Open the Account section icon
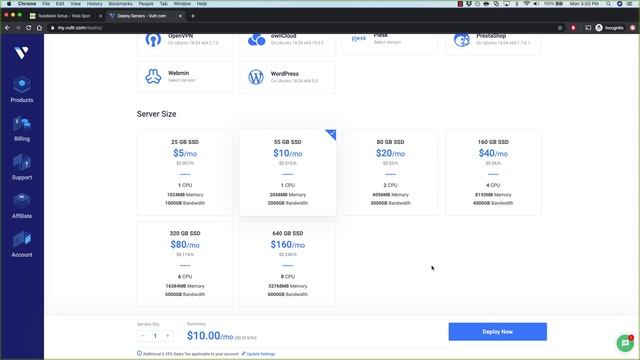 click(x=22, y=239)
